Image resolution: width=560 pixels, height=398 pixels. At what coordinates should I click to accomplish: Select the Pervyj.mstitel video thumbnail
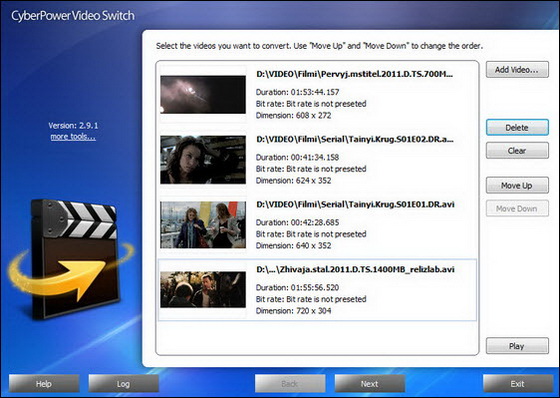click(x=203, y=95)
